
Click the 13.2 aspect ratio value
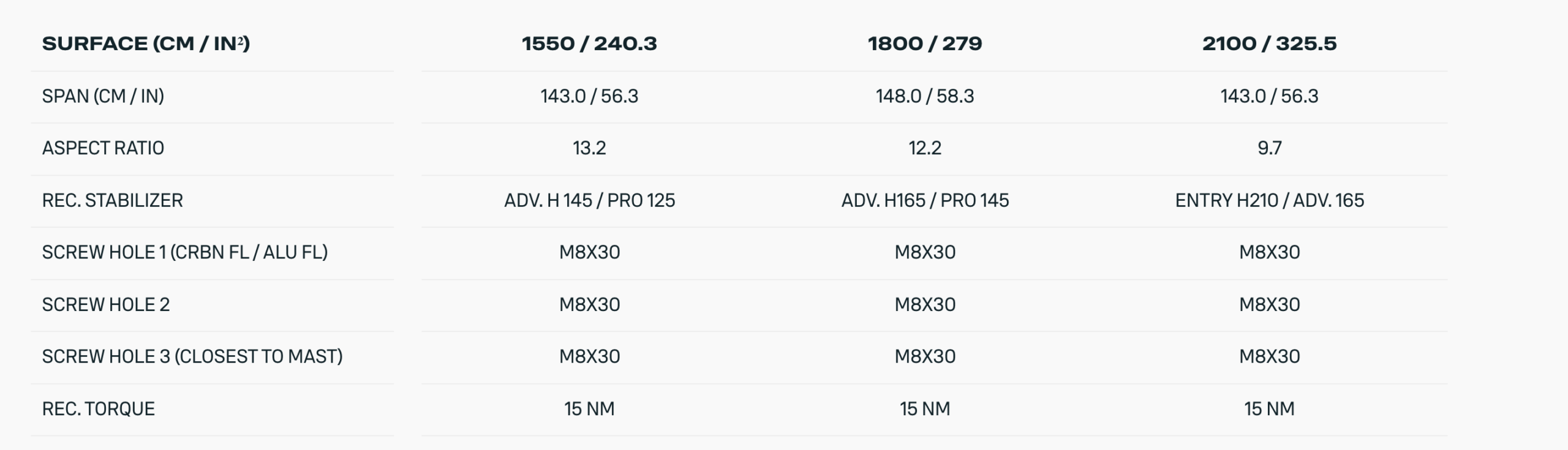coord(589,148)
